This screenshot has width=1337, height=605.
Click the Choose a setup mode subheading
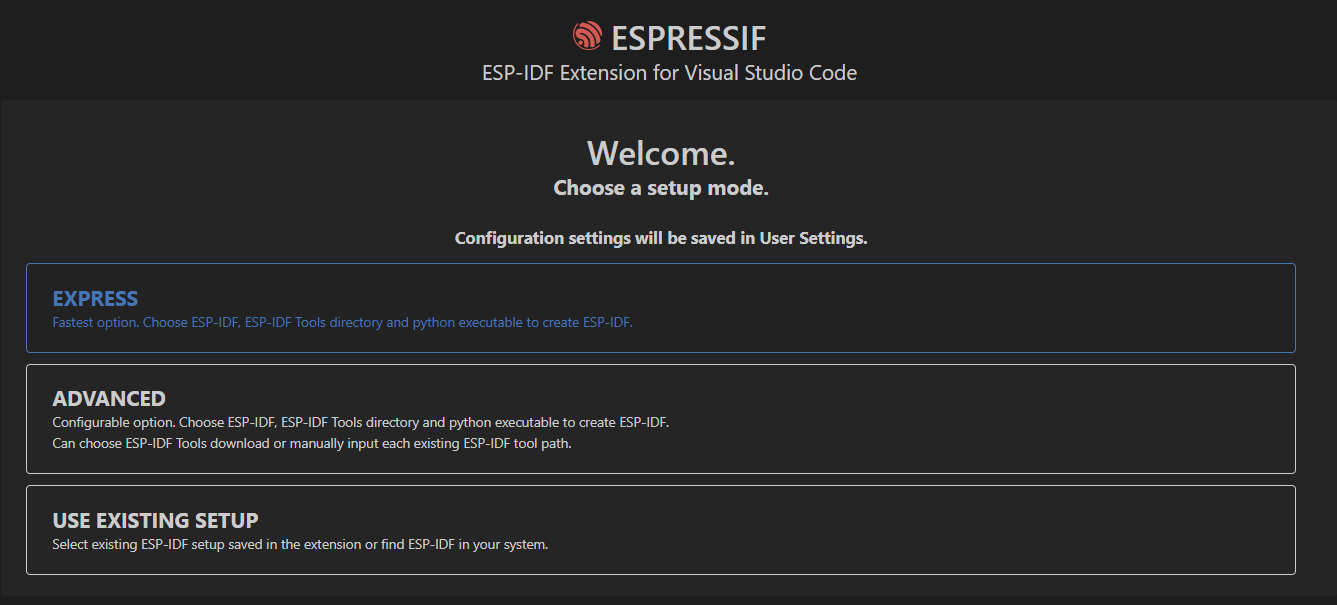[x=661, y=188]
